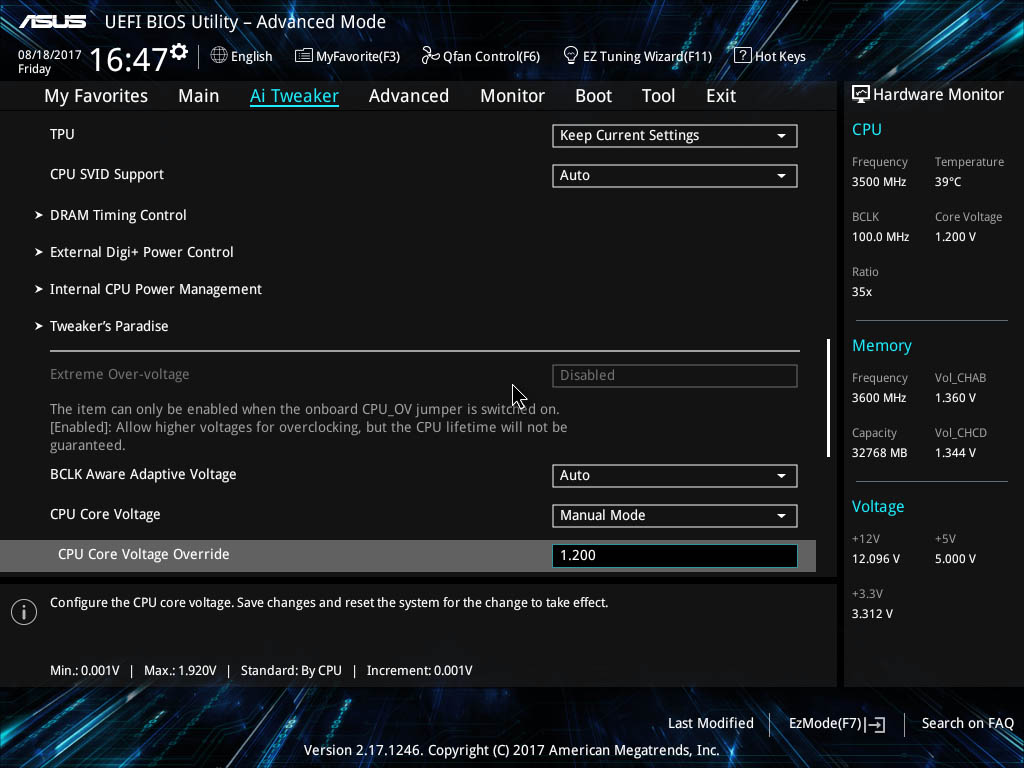Click the Hot Keys question mark icon
Image resolution: width=1024 pixels, height=768 pixels.
(x=742, y=56)
